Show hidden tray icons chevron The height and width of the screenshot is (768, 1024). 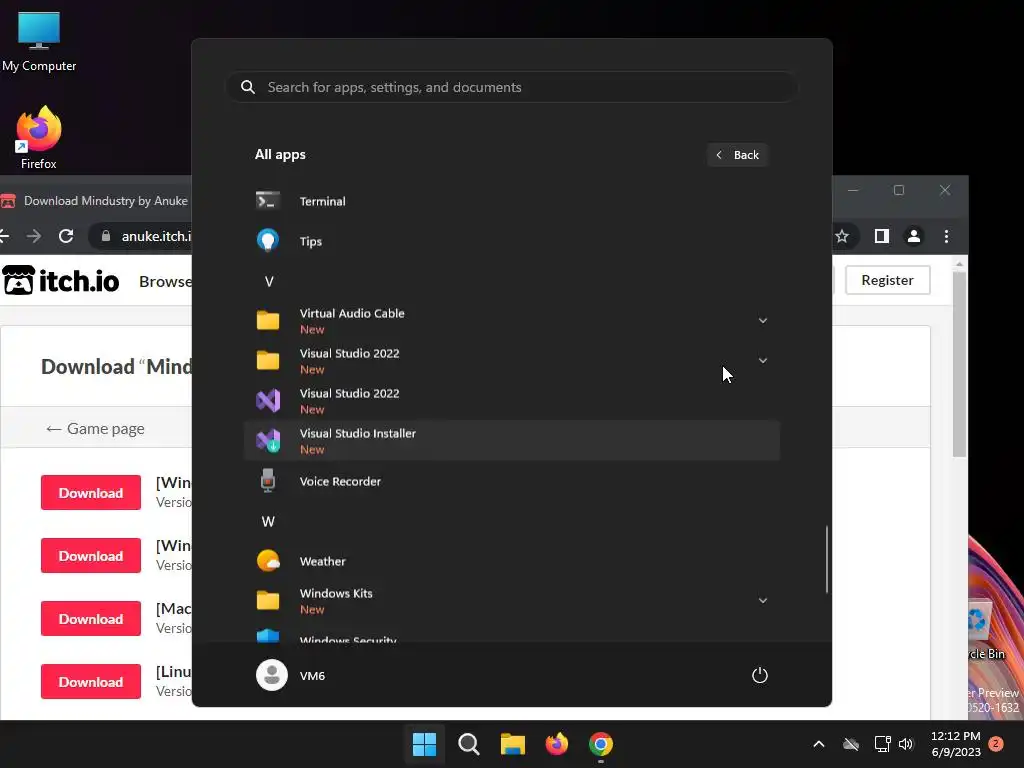[818, 744]
